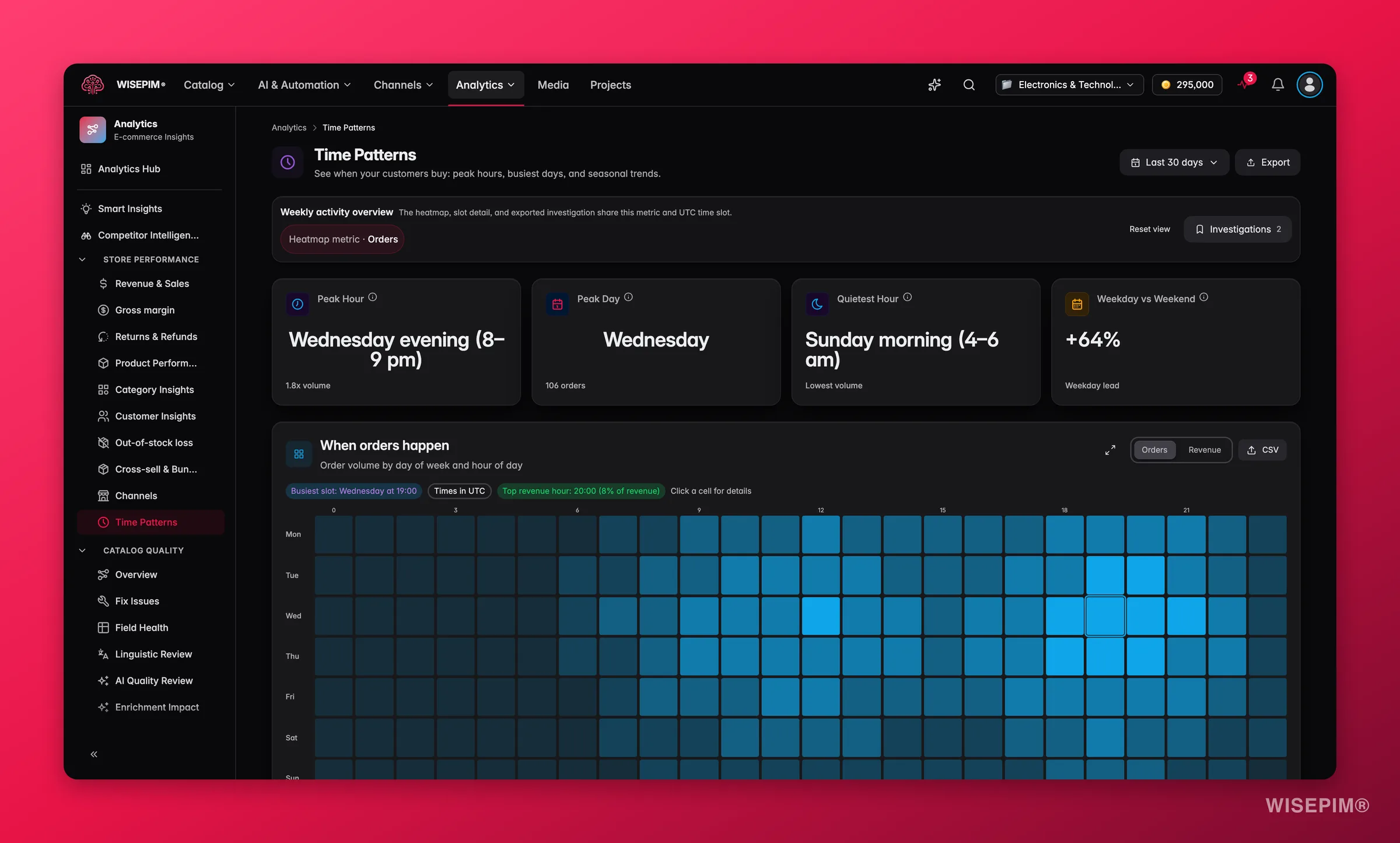Image resolution: width=1400 pixels, height=843 pixels.
Task: Click the Analytics breadcrumb link
Action: 289,128
